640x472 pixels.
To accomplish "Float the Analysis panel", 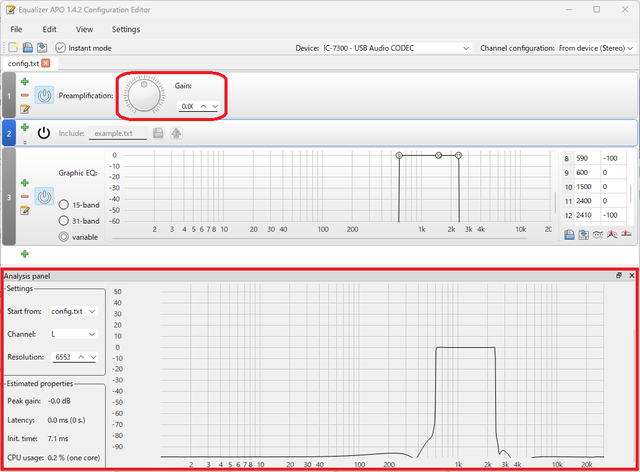I will 619,276.
